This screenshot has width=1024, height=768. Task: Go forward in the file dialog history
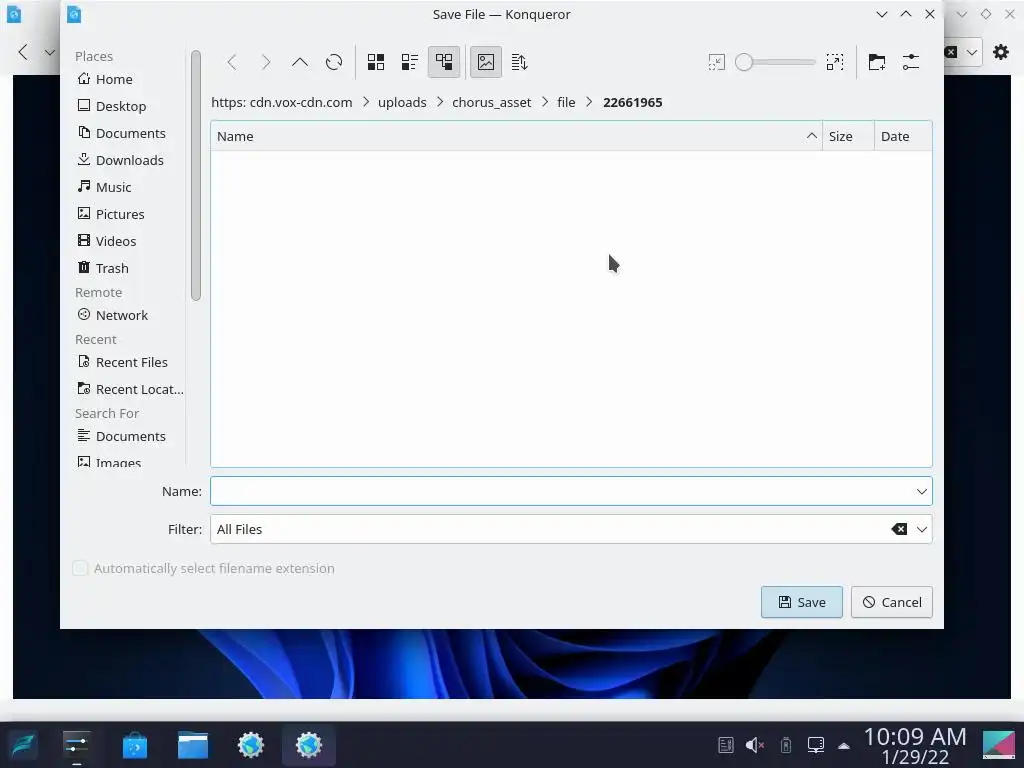(x=266, y=63)
